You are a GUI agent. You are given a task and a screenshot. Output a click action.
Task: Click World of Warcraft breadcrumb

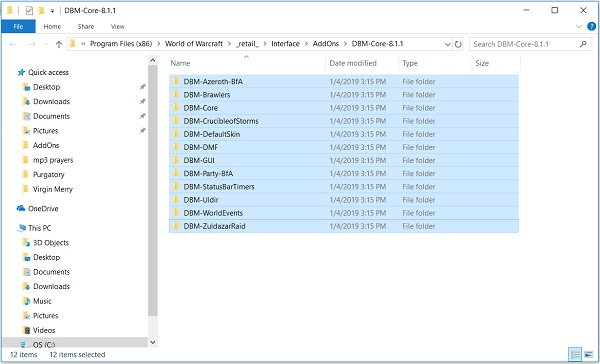194,44
